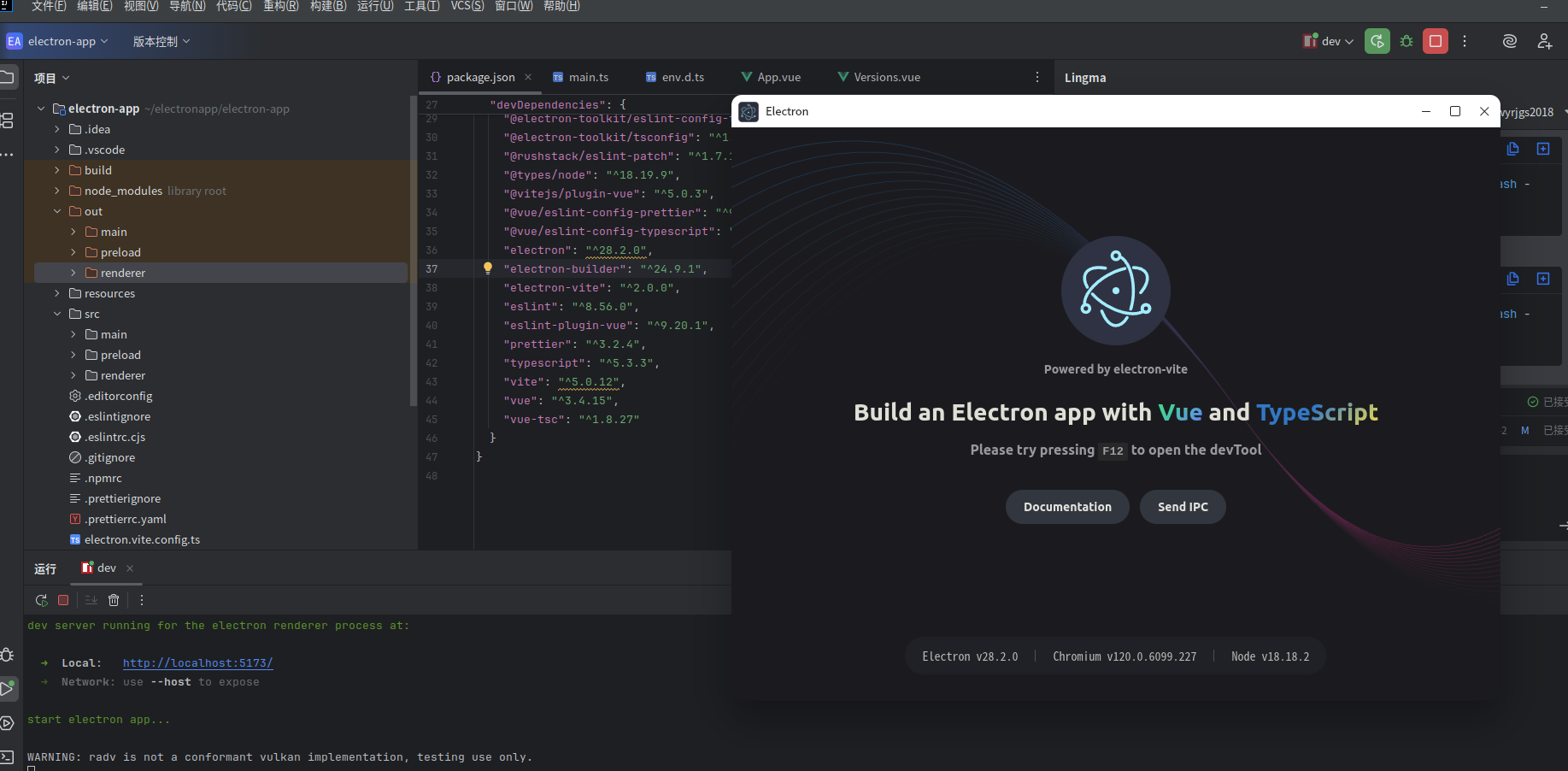Open the editor tabs overflow menu
Viewport: 1568px width, 771px height.
coord(1037,77)
